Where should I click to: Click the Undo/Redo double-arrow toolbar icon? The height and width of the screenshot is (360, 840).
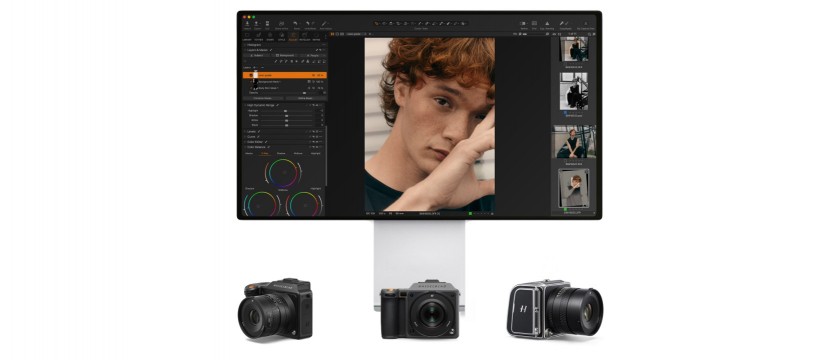(310, 24)
